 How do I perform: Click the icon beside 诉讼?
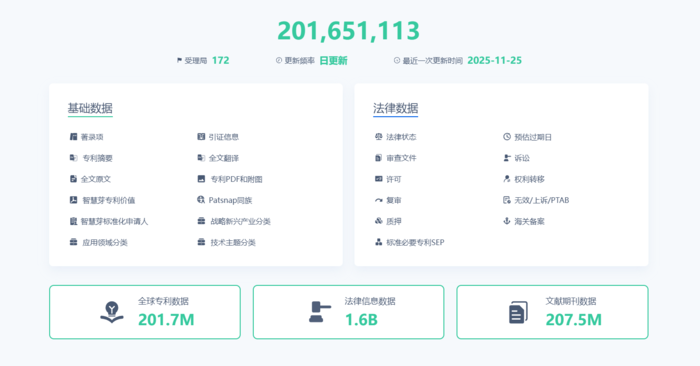[507, 158]
